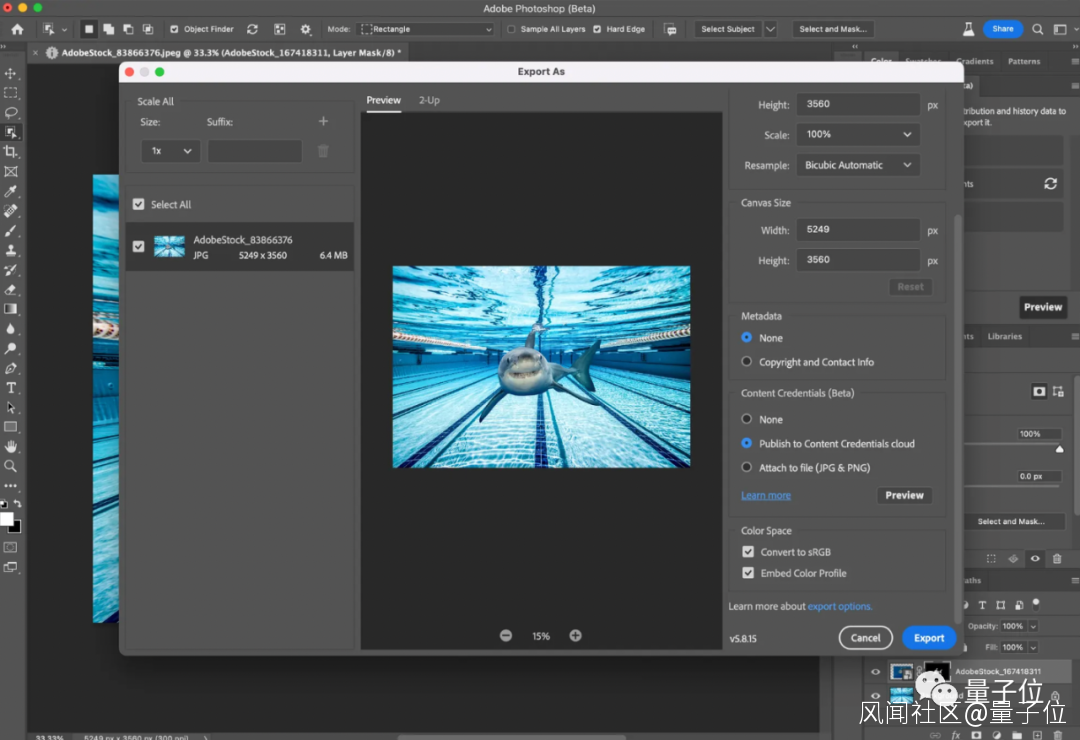Zoom in preview with plus icon
Screen dimensions: 1080x740
click(576, 636)
